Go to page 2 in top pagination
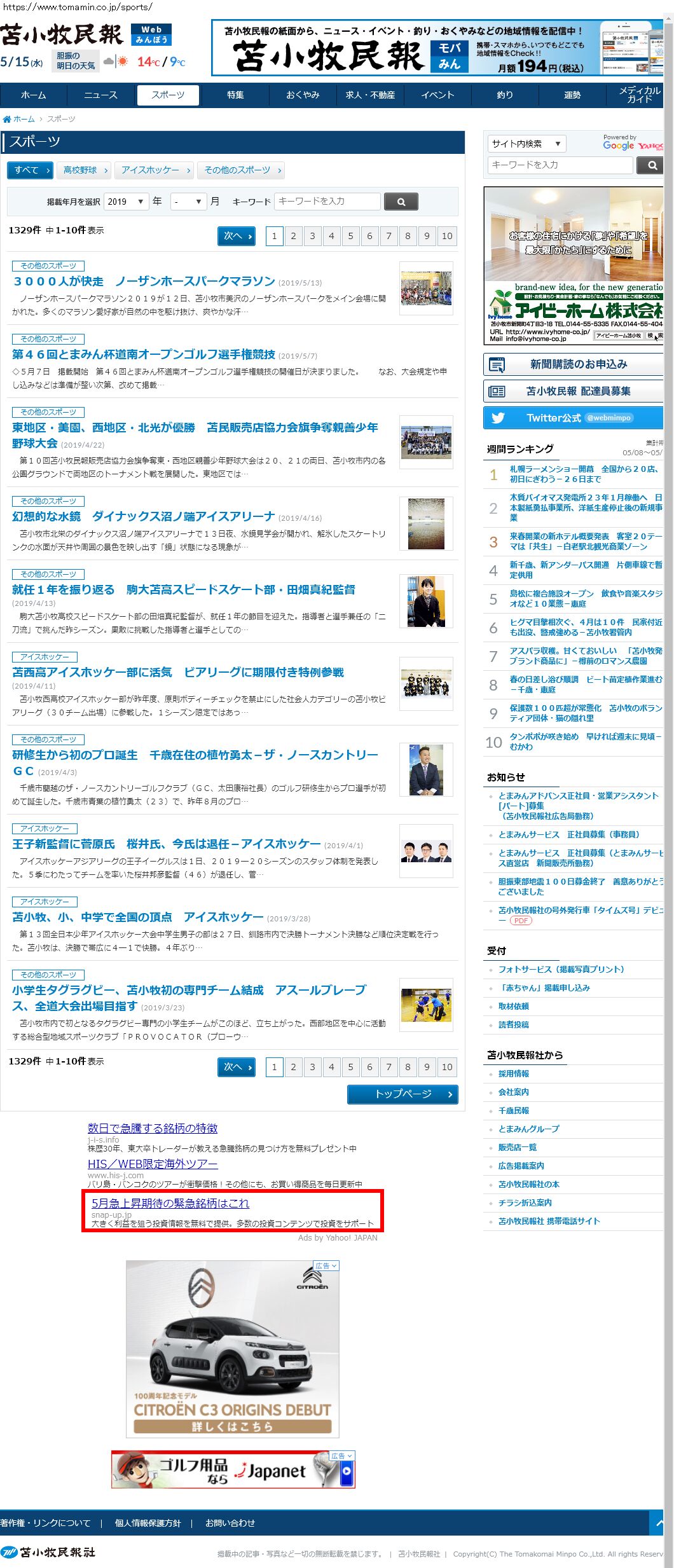 coord(293,236)
